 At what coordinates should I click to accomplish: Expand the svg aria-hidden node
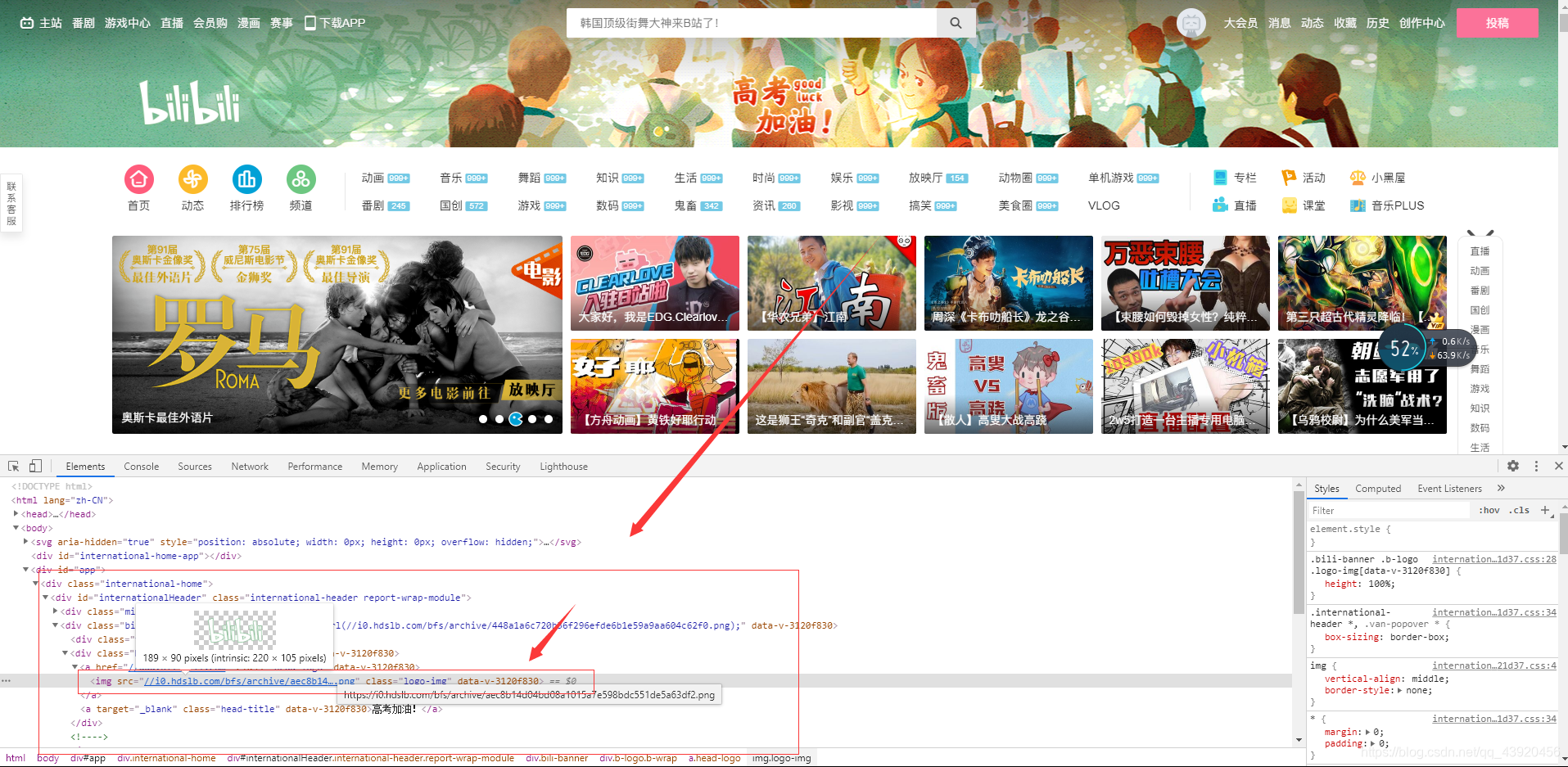tap(26, 542)
